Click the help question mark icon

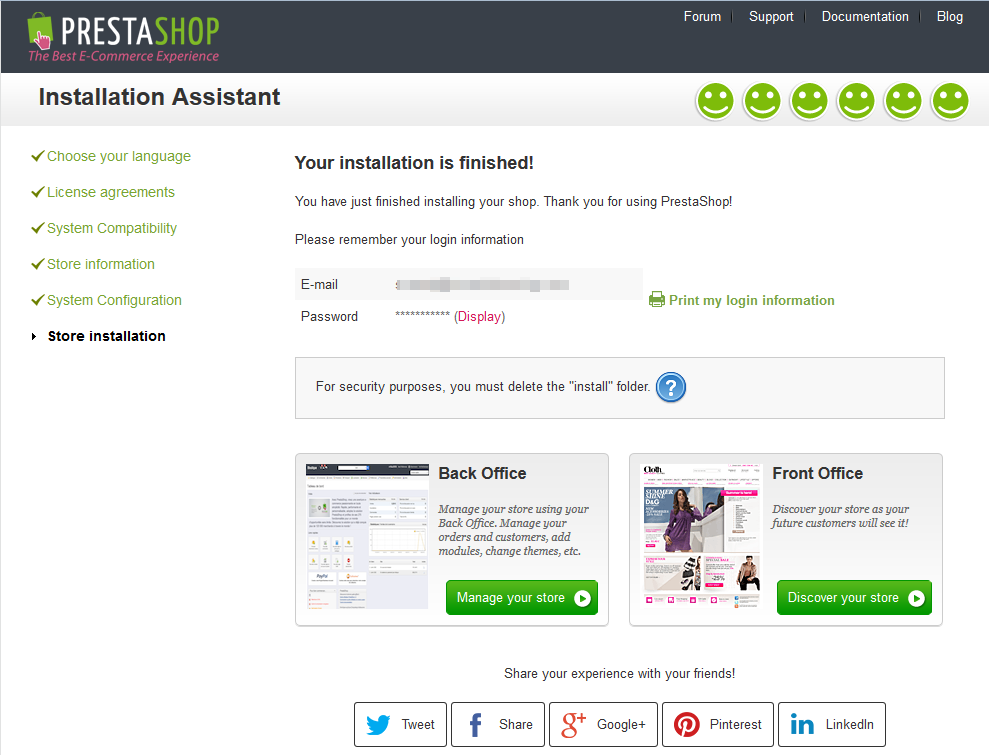tap(670, 387)
